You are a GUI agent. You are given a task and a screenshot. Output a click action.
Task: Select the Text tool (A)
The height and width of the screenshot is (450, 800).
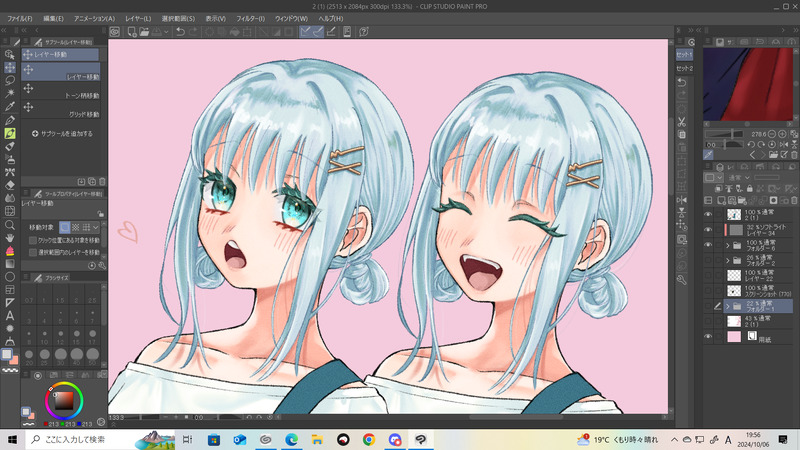point(9,315)
